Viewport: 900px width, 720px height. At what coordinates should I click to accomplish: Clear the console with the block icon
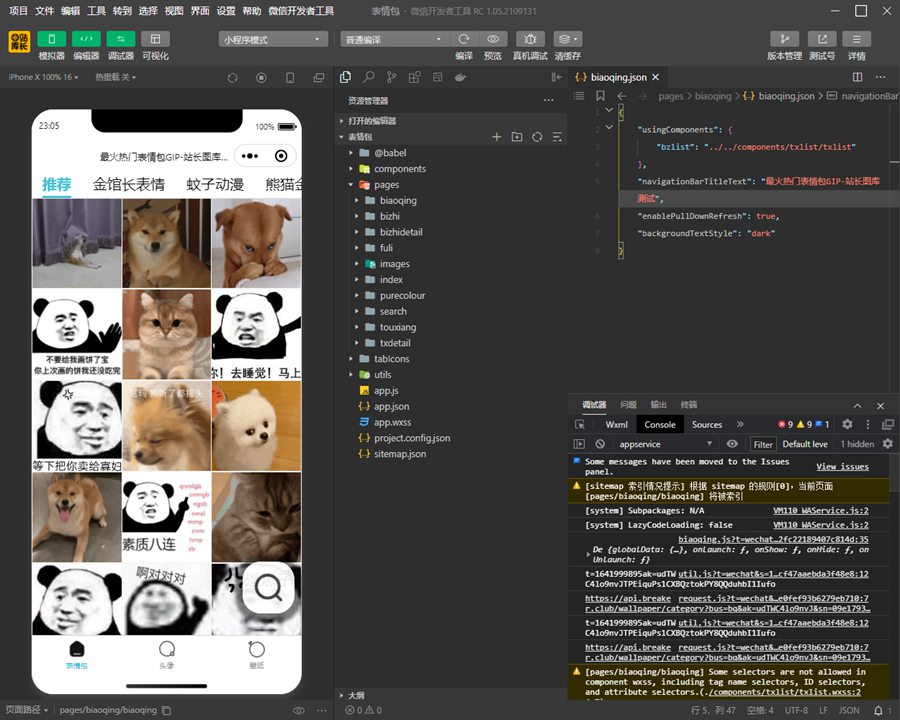click(x=600, y=444)
